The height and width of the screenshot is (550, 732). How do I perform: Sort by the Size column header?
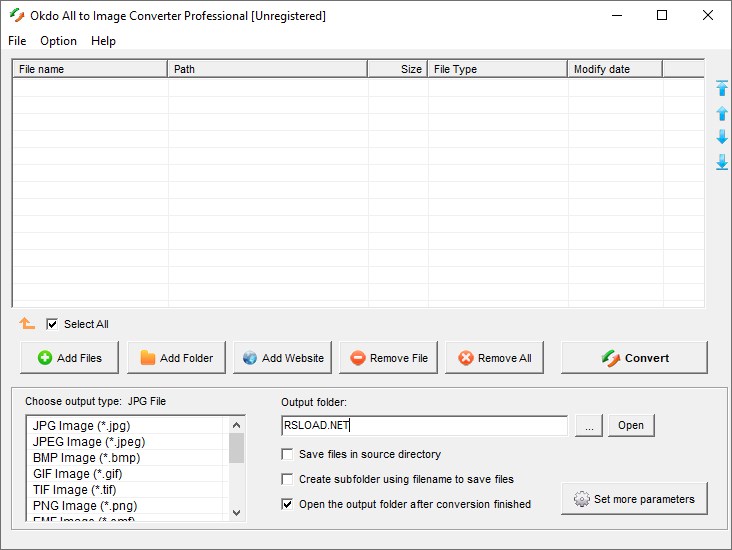pyautogui.click(x=398, y=69)
